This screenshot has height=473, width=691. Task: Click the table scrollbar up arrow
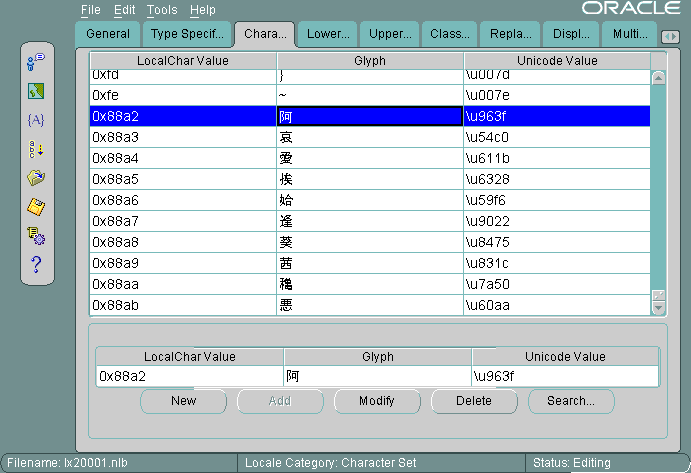[658, 78]
